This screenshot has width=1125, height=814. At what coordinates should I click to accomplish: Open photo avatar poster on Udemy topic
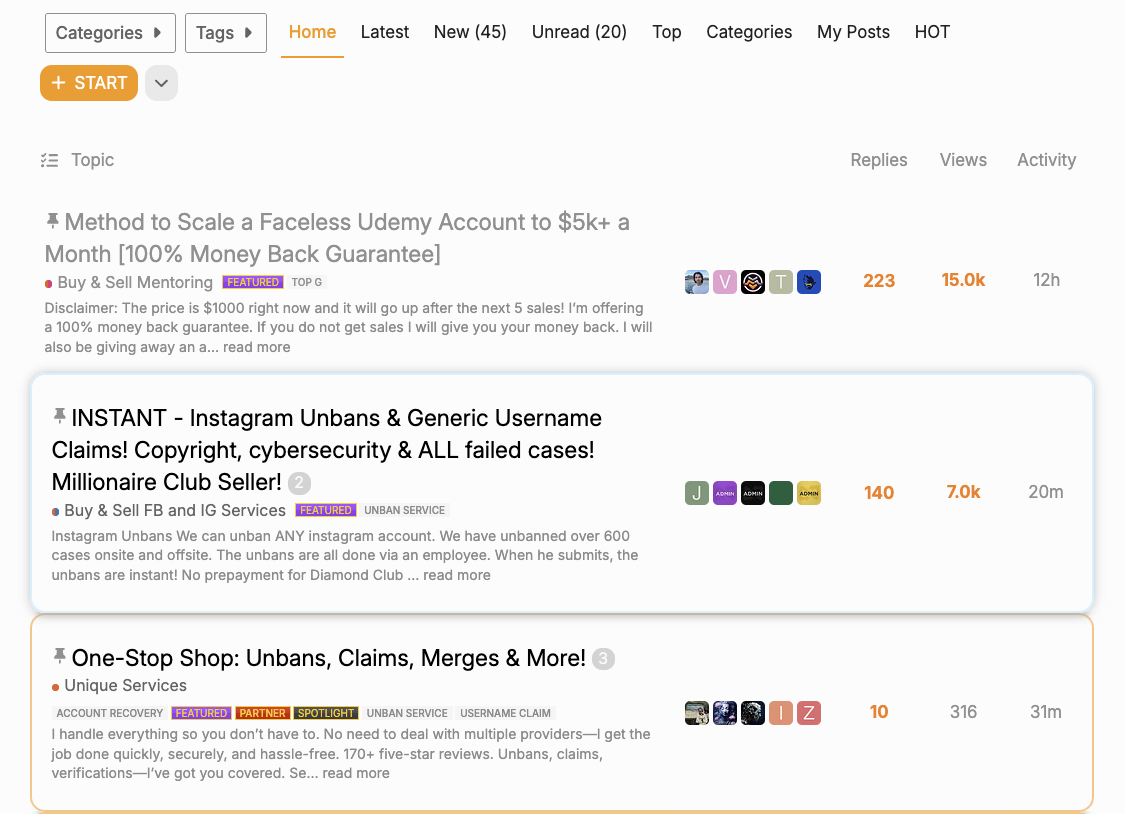click(x=697, y=282)
